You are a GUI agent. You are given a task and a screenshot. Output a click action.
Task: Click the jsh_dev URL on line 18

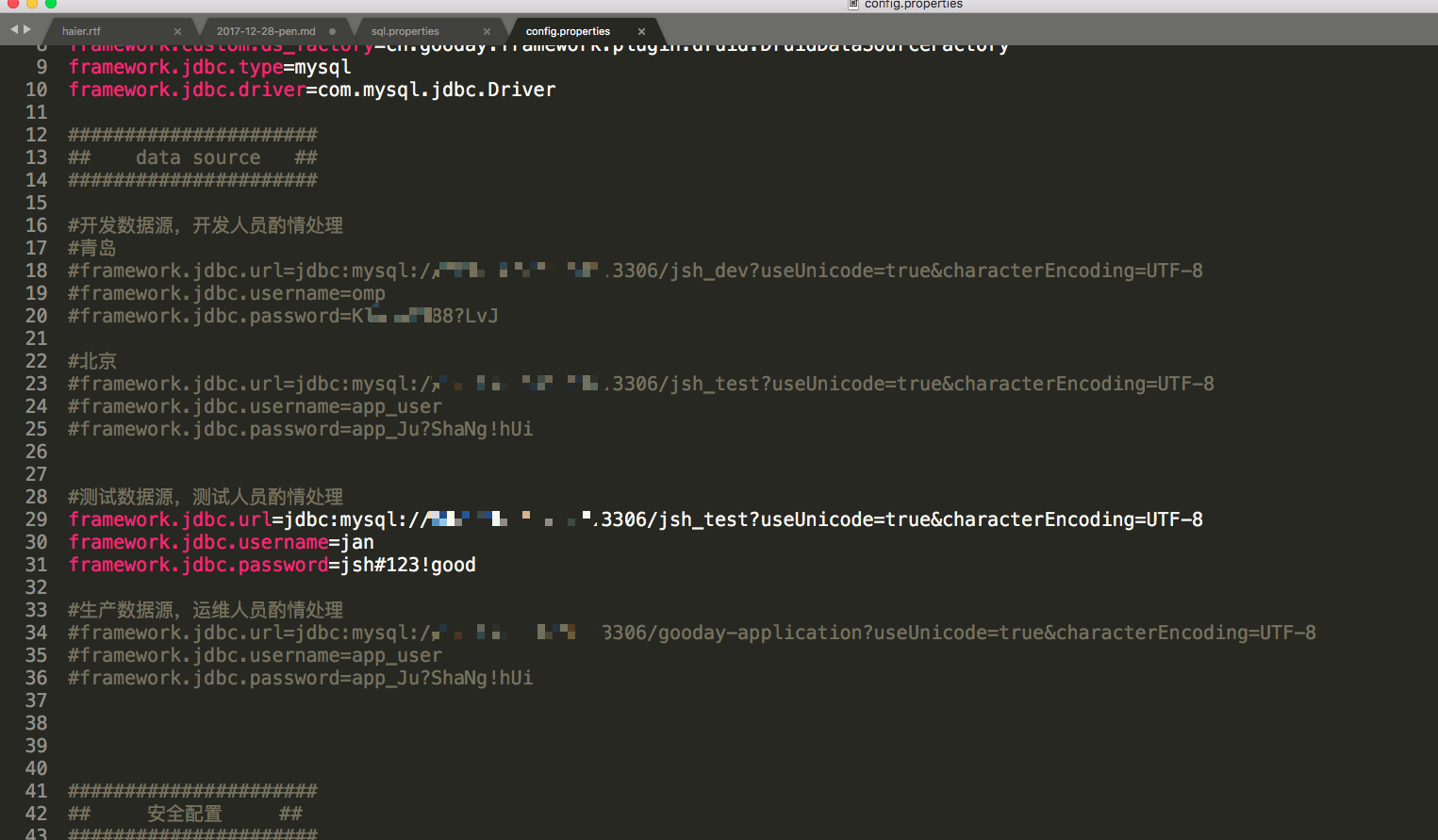coord(636,271)
